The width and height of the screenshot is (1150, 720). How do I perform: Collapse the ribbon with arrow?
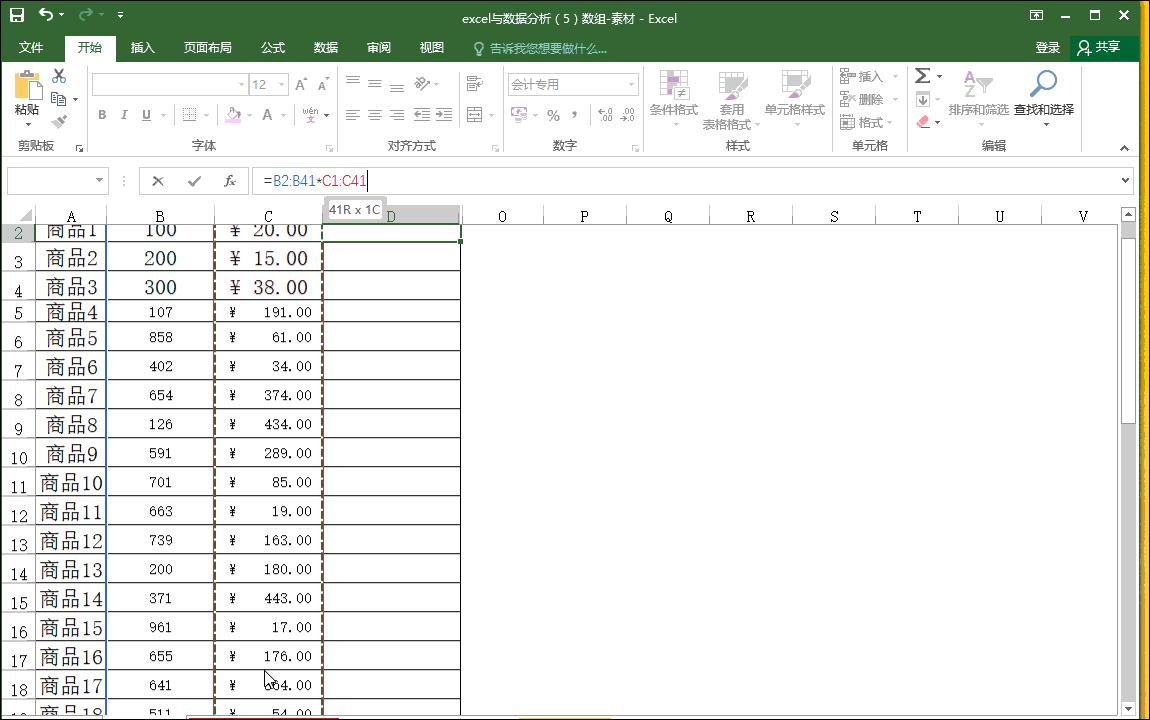1124,148
